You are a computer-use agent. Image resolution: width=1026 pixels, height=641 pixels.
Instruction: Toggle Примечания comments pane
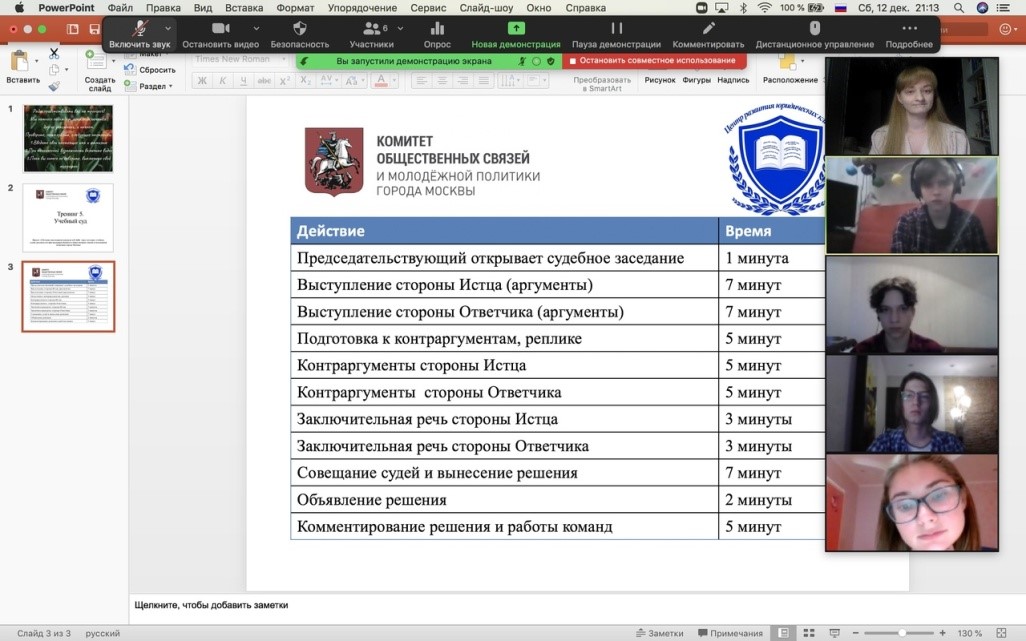pyautogui.click(x=730, y=633)
